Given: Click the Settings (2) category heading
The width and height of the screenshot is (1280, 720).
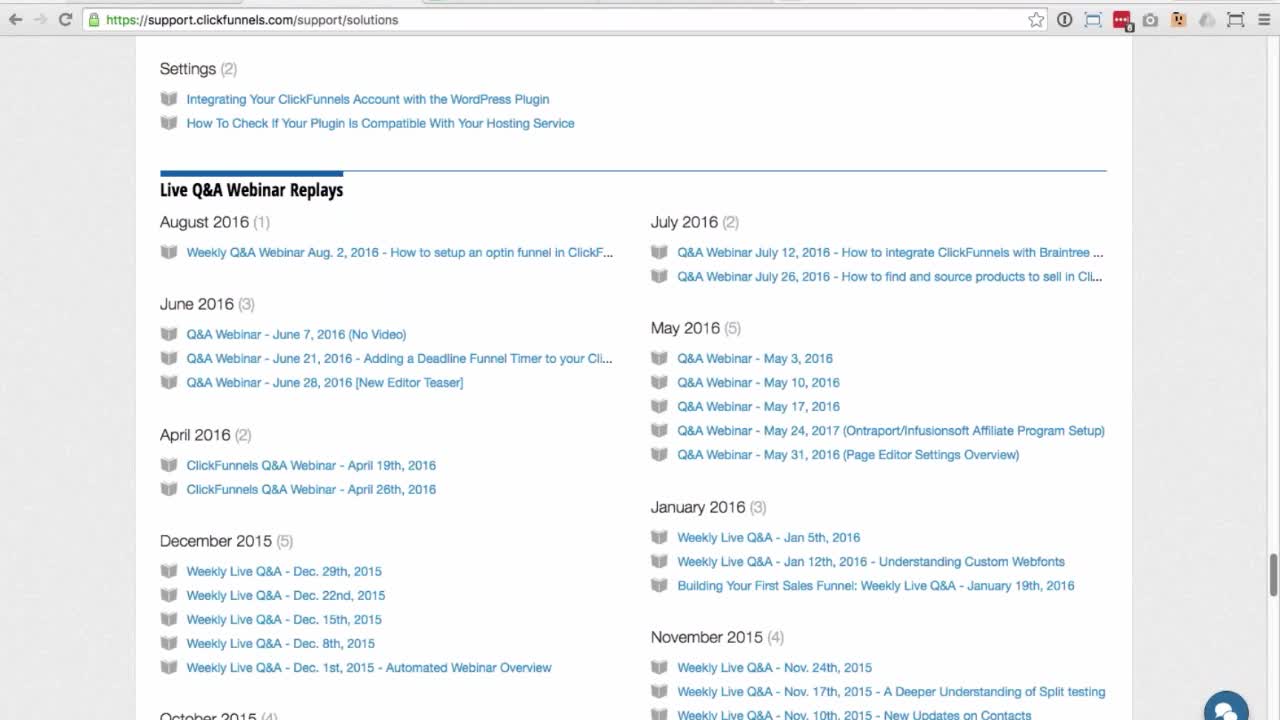Looking at the screenshot, I should (198, 69).
